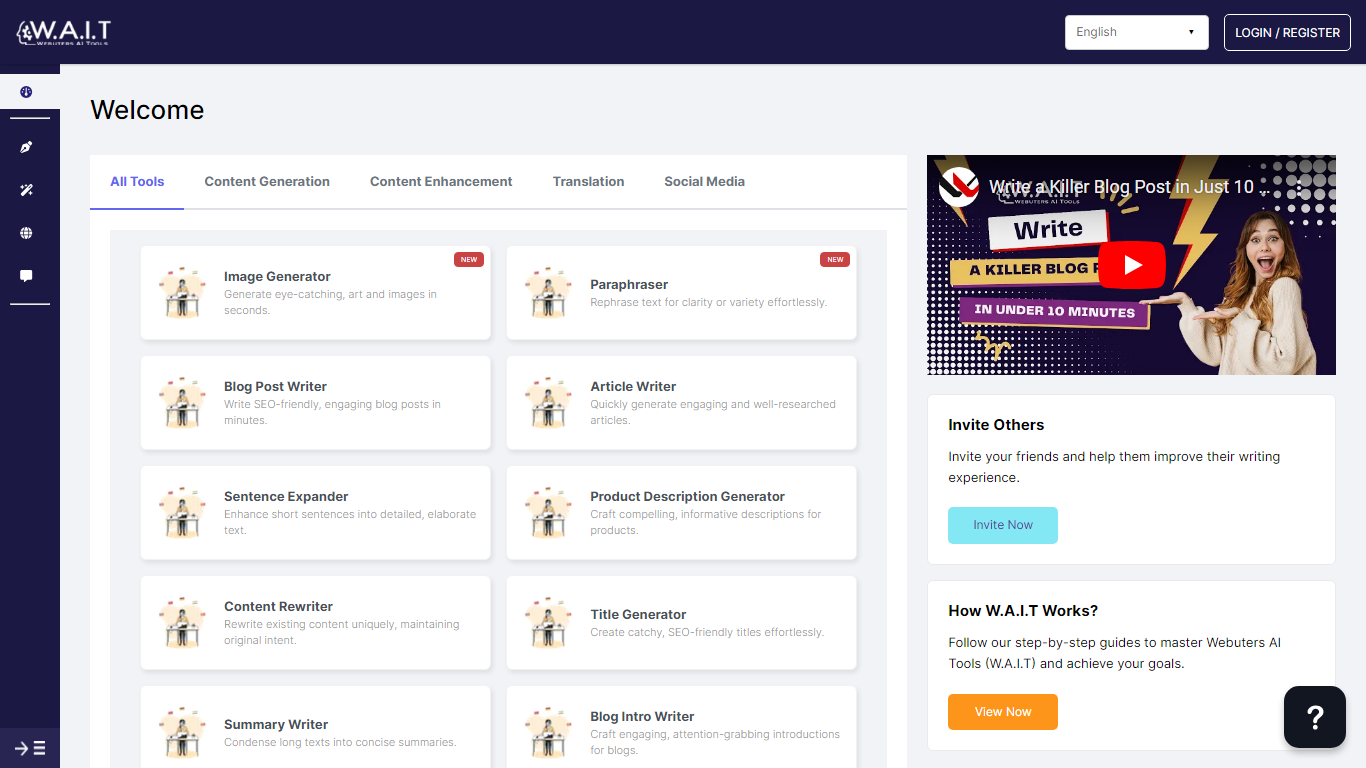Expand the sidebar with the arrow menu icon
Image resolution: width=1366 pixels, height=768 pixels.
click(30, 748)
